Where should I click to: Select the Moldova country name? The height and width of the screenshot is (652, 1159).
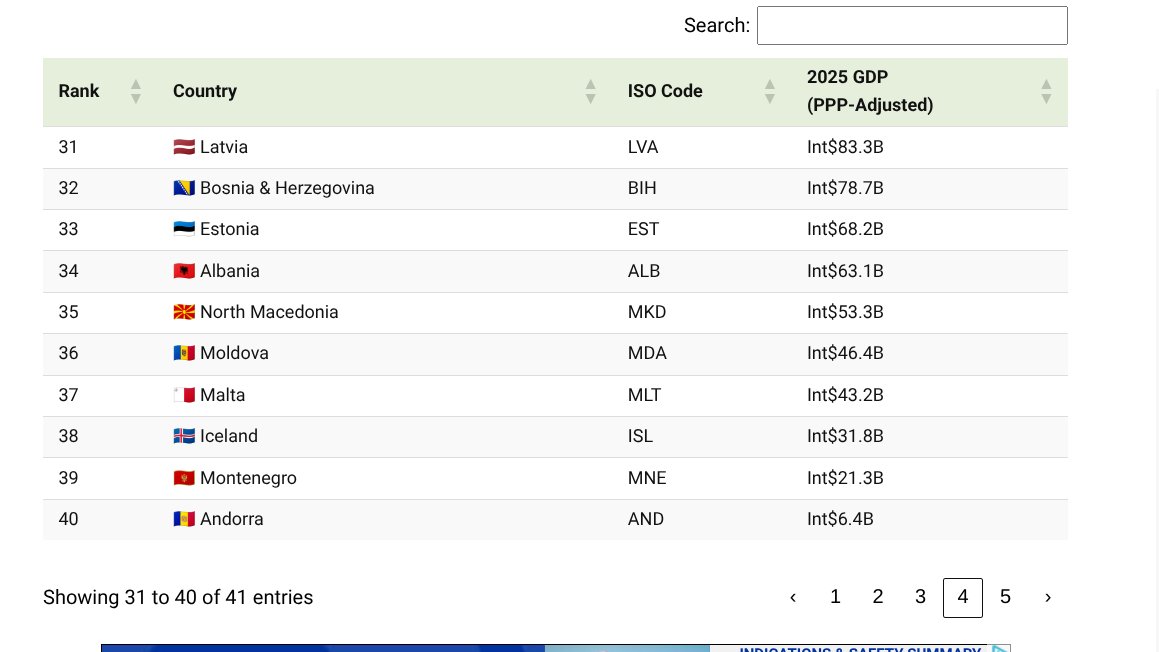click(x=234, y=353)
